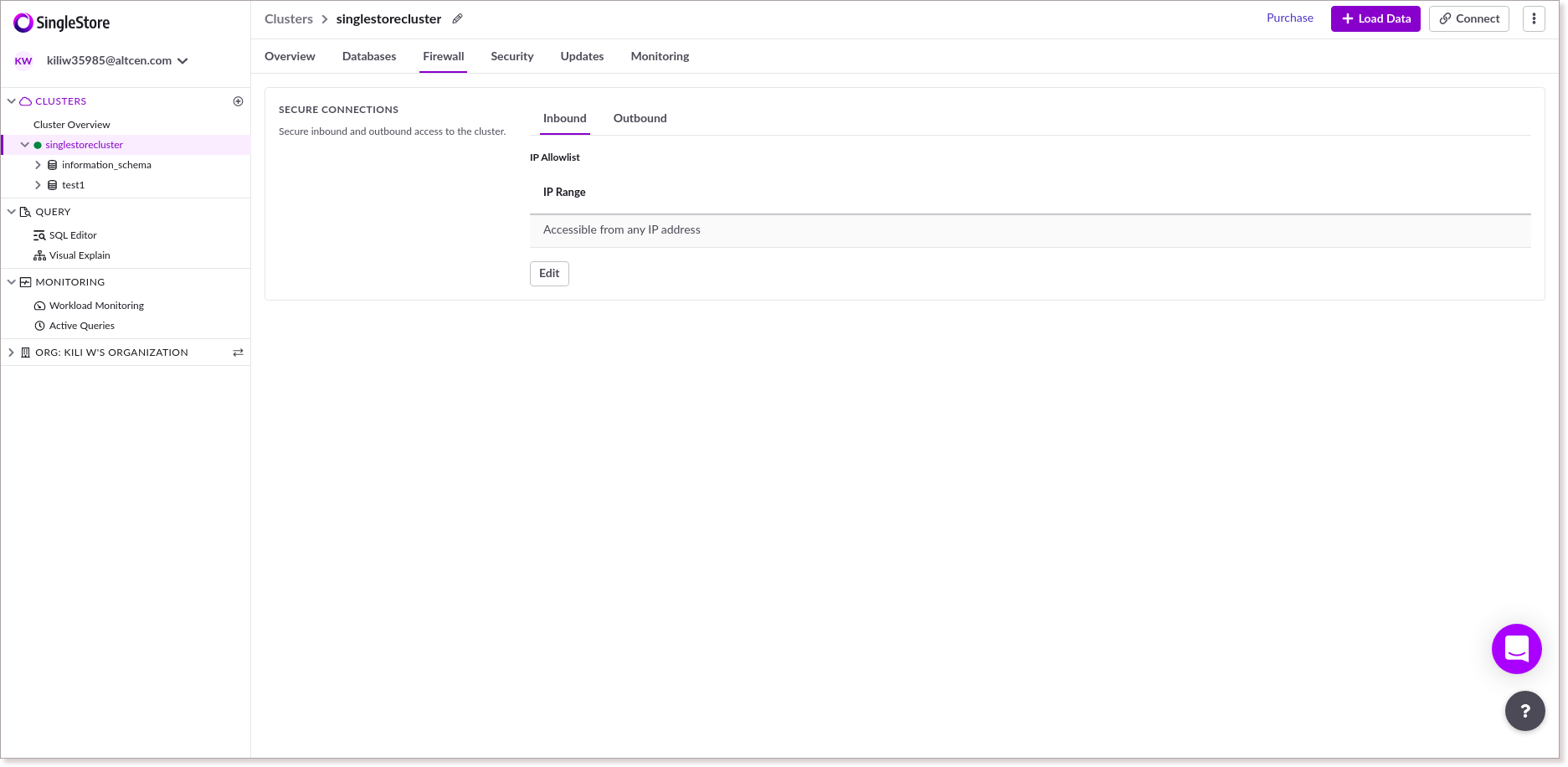1568x767 pixels.
Task: Open the kiliw35985@altcen.com account dropdown
Action: pos(117,60)
